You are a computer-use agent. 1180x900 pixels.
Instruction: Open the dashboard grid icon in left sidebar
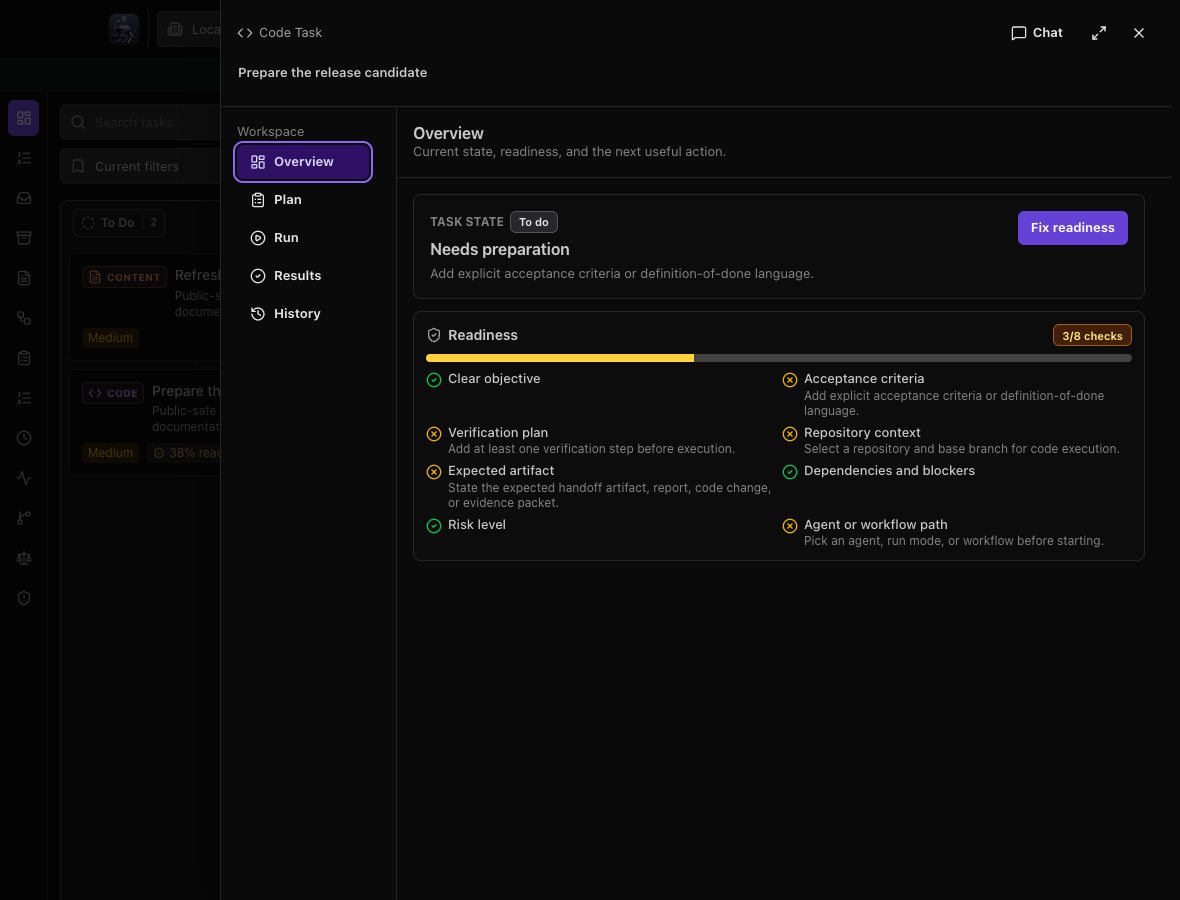pyautogui.click(x=23, y=118)
